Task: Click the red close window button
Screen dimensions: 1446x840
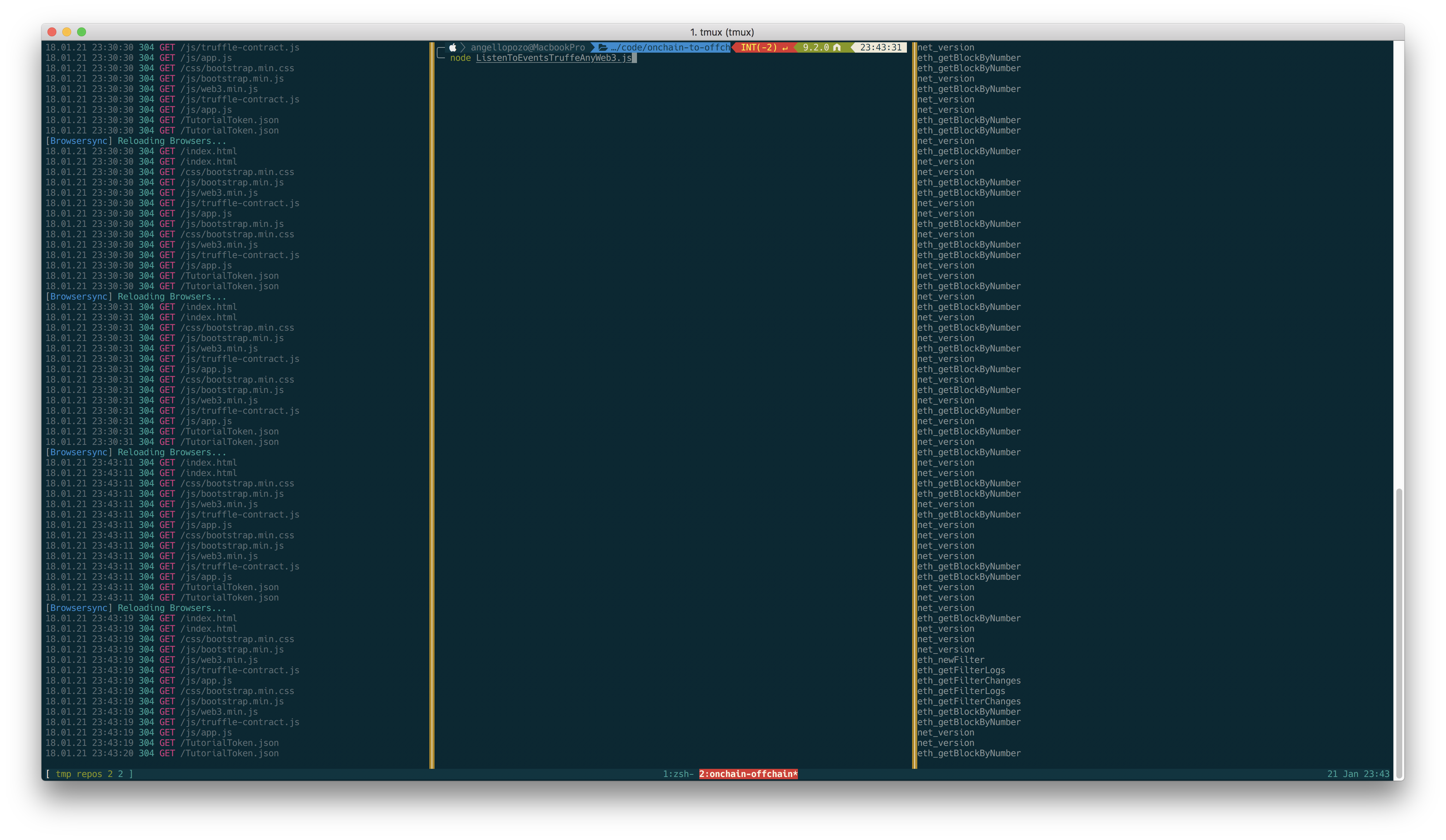Action: tap(52, 32)
